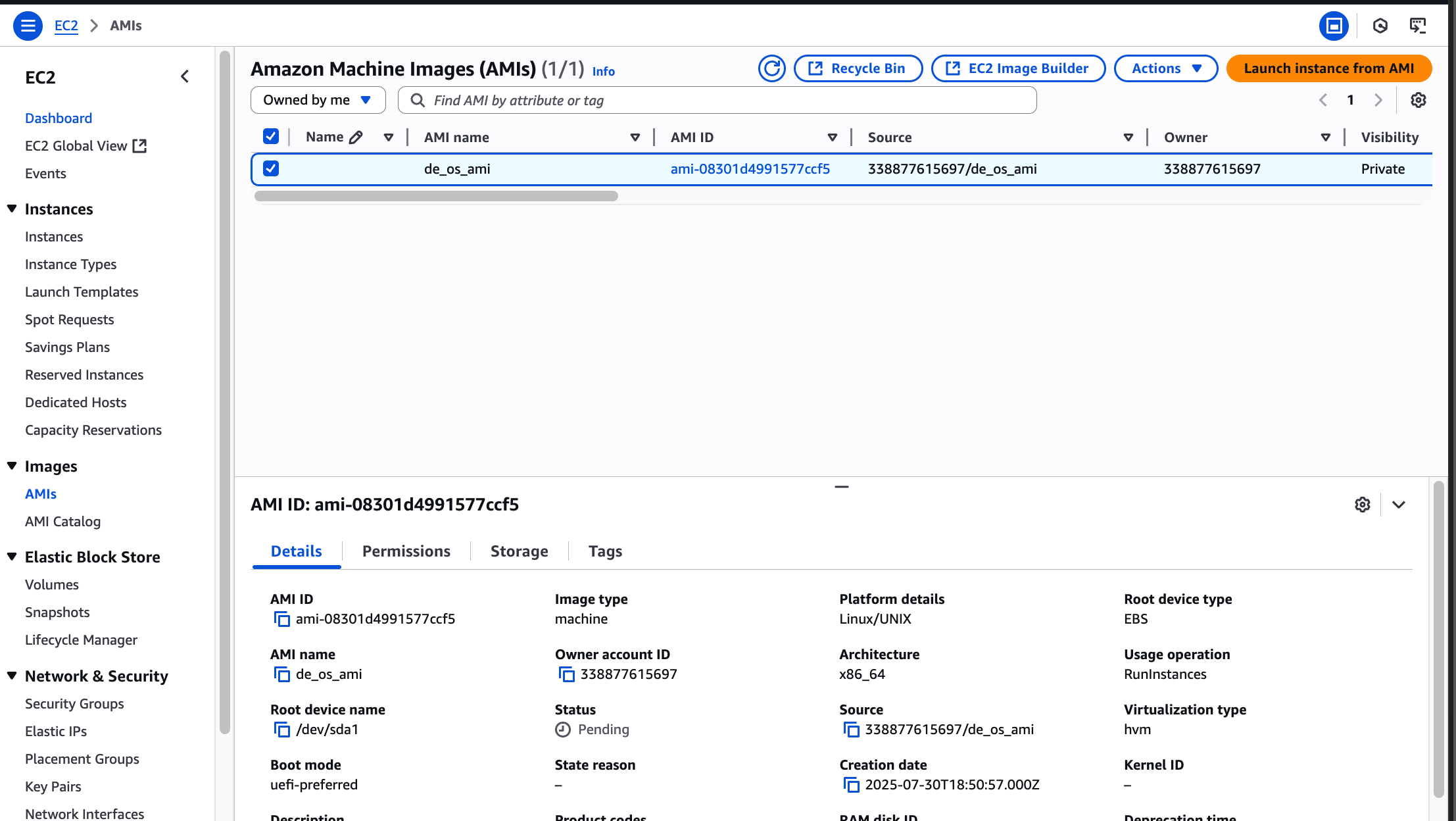Open the Owned by me filter dropdown

tap(318, 100)
